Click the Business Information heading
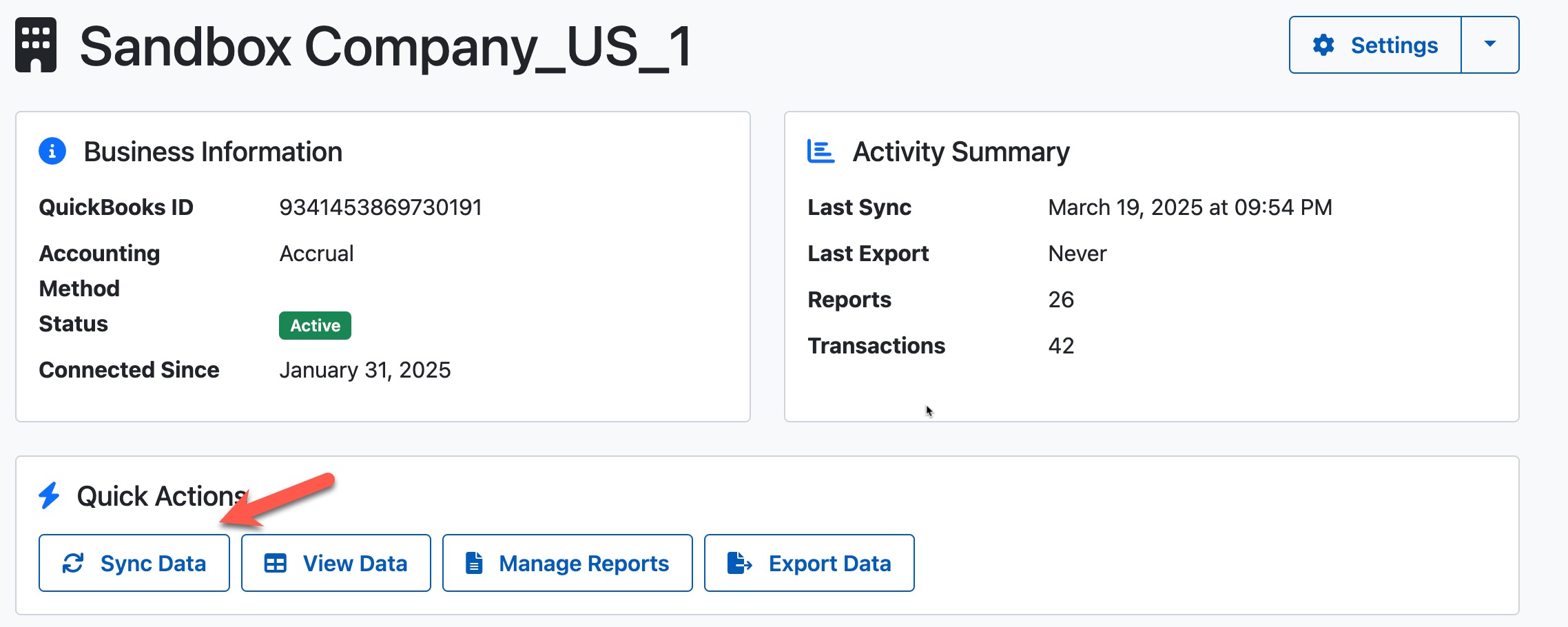This screenshot has width=1568, height=627. pyautogui.click(x=213, y=152)
